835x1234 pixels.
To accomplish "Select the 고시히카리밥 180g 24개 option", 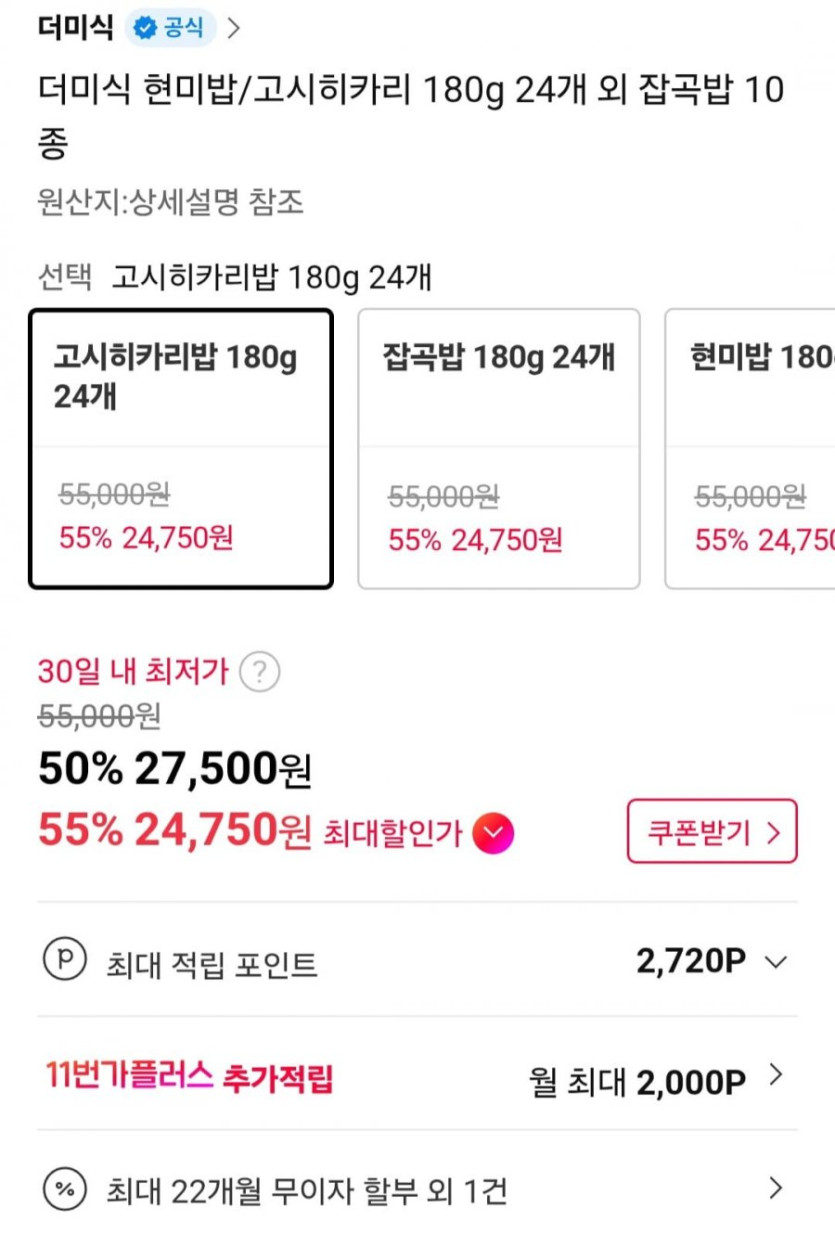I will pos(181,448).
